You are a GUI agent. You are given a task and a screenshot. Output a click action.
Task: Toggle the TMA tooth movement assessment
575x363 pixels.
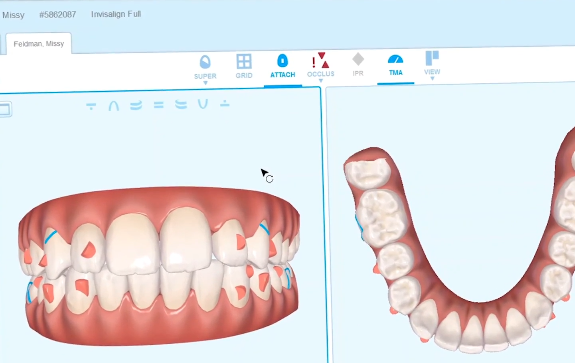tap(395, 65)
